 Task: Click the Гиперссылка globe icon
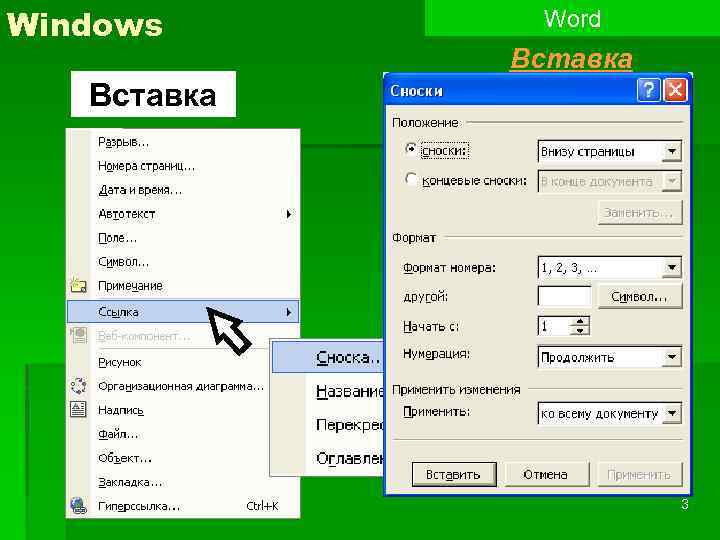pyautogui.click(x=79, y=506)
